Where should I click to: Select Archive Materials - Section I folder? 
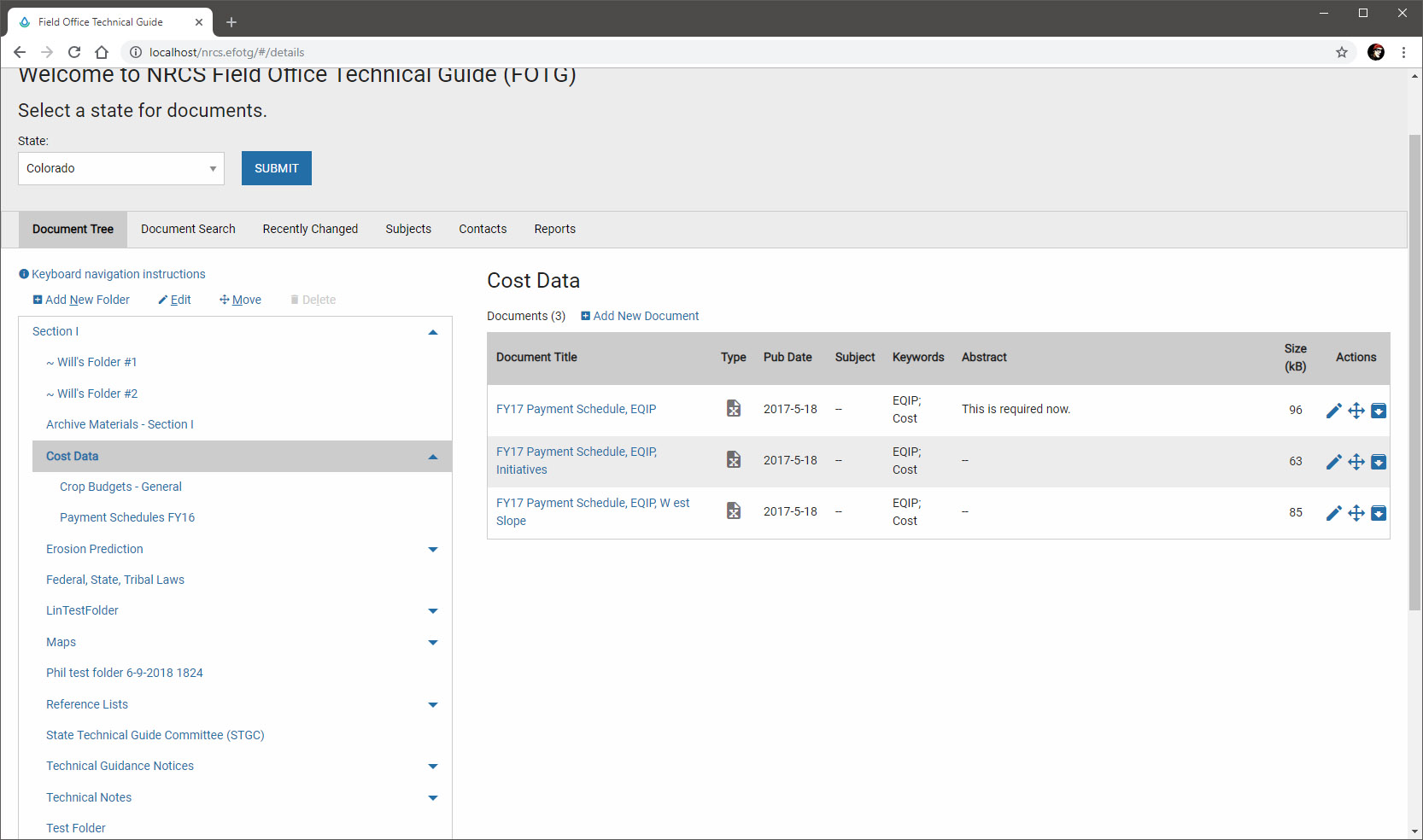coord(120,424)
